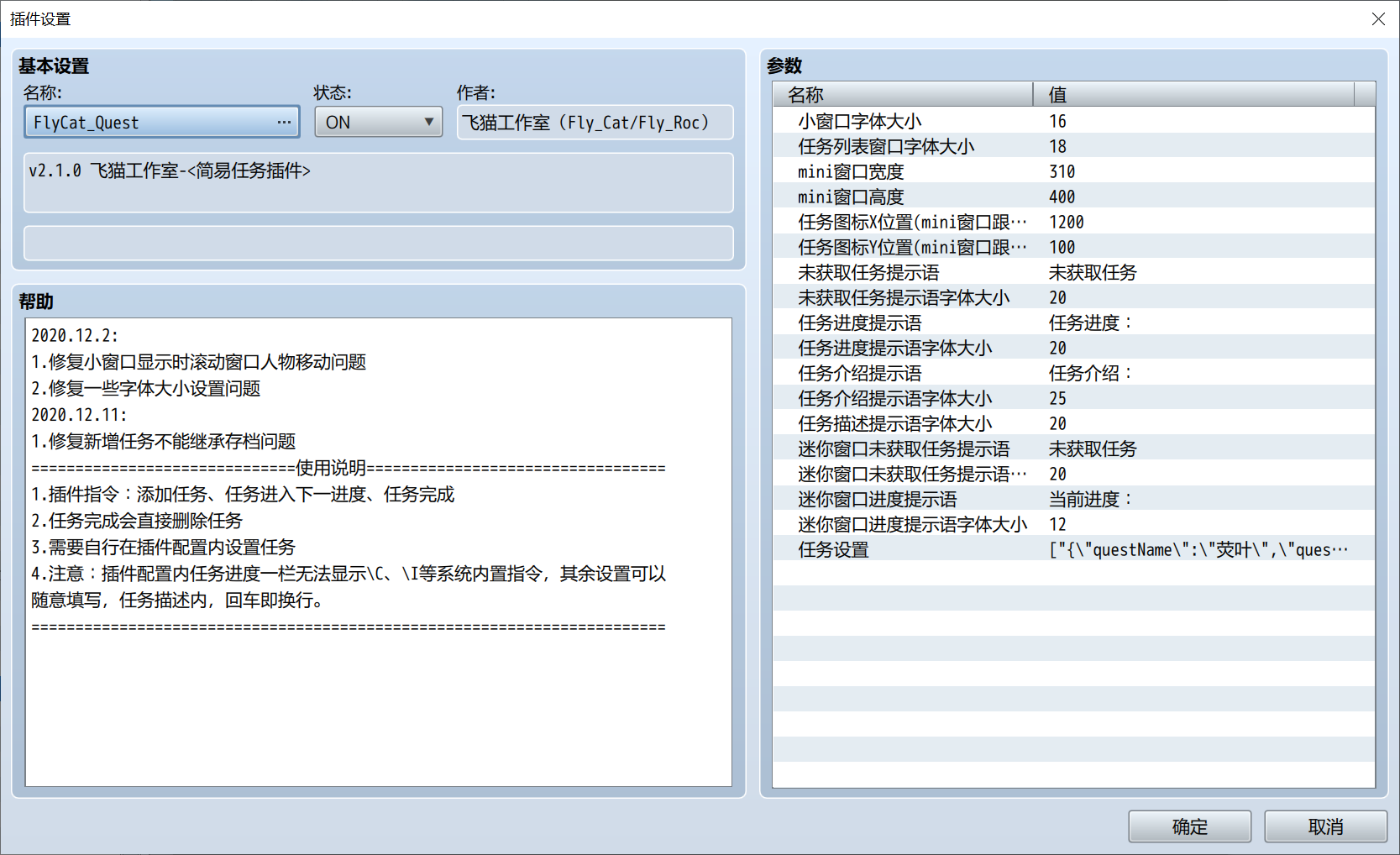Click the value 310 cell
The image size is (1400, 855).
(1062, 171)
